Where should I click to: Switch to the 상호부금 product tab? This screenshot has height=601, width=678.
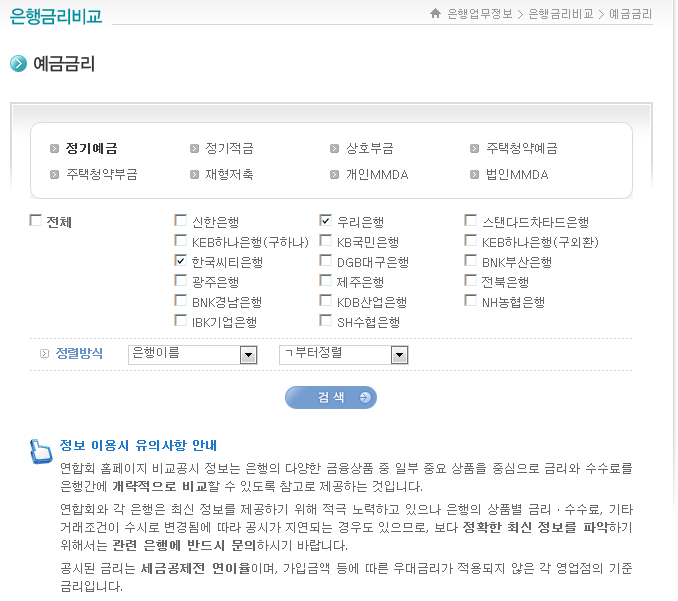pos(370,148)
